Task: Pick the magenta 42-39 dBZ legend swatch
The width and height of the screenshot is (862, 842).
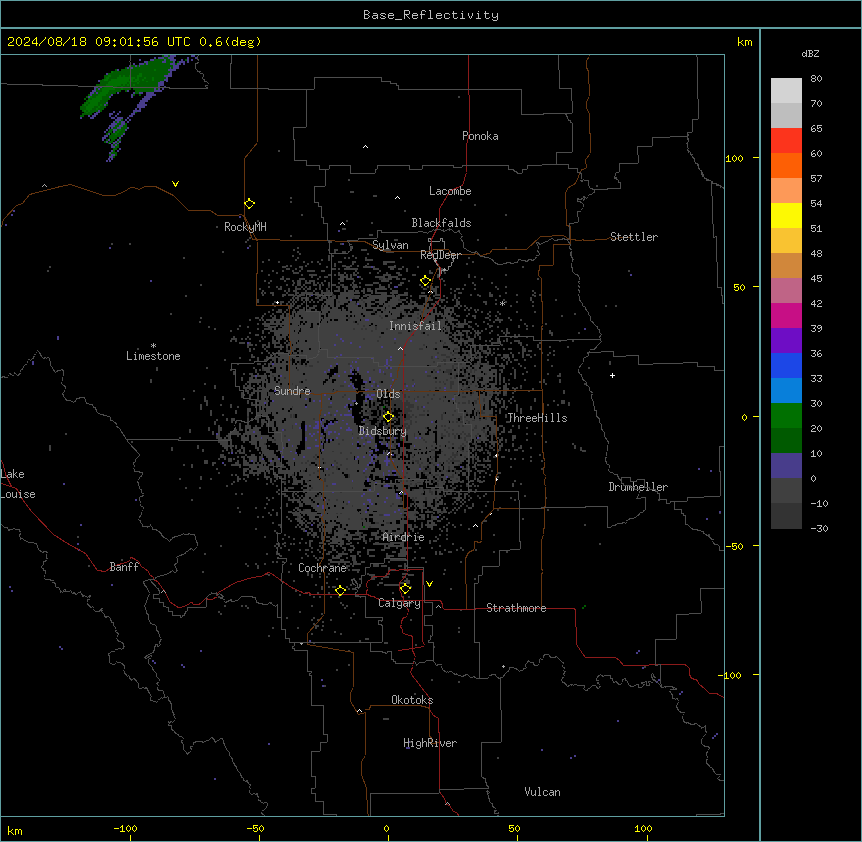Action: [786, 315]
